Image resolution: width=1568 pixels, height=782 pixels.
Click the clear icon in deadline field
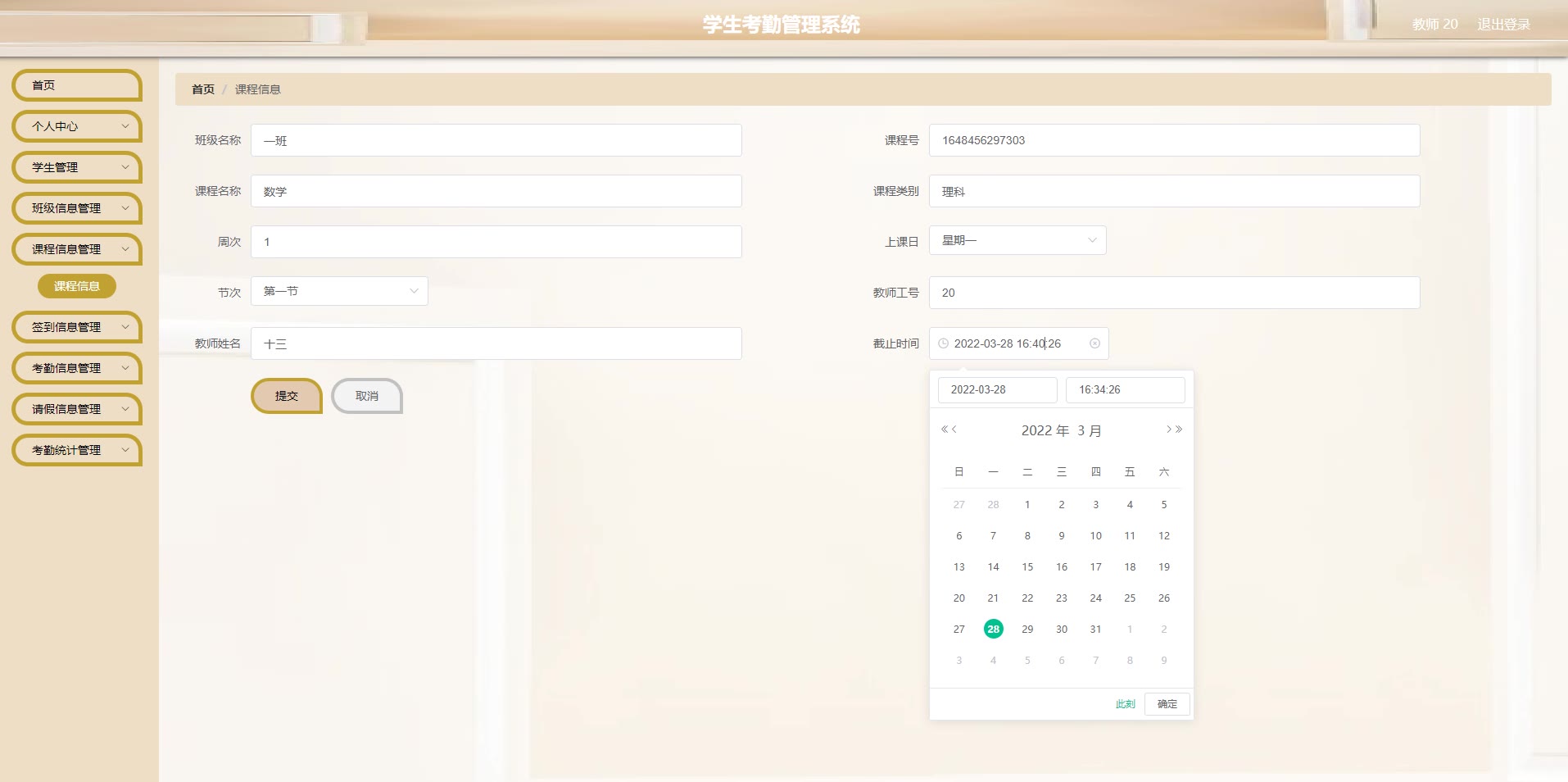[1094, 343]
